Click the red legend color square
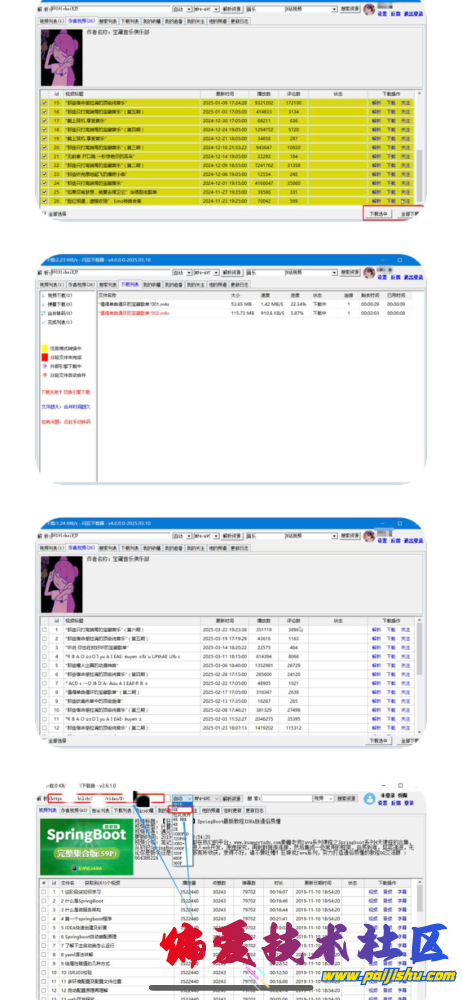The width and height of the screenshot is (462, 1000). [45, 358]
